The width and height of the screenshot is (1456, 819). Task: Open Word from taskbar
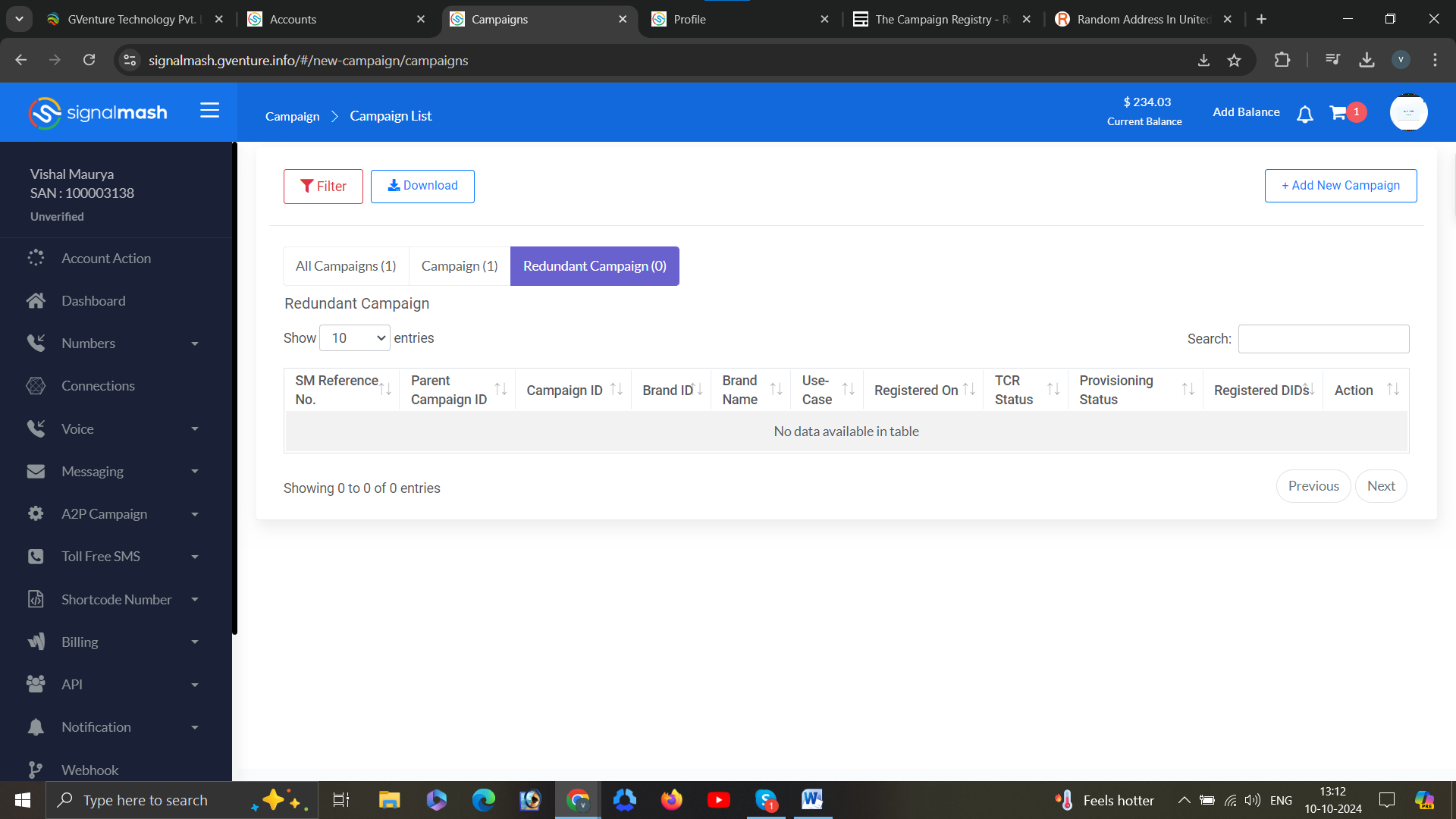(812, 799)
